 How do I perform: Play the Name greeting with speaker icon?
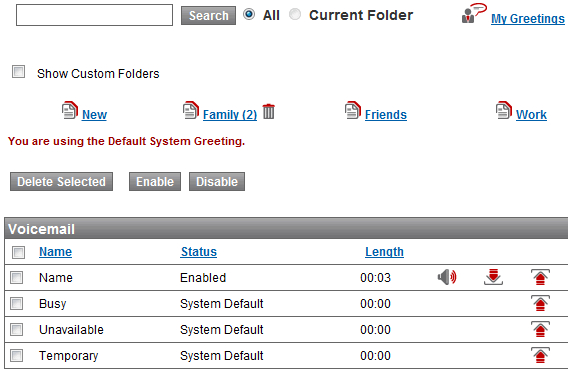(447, 277)
